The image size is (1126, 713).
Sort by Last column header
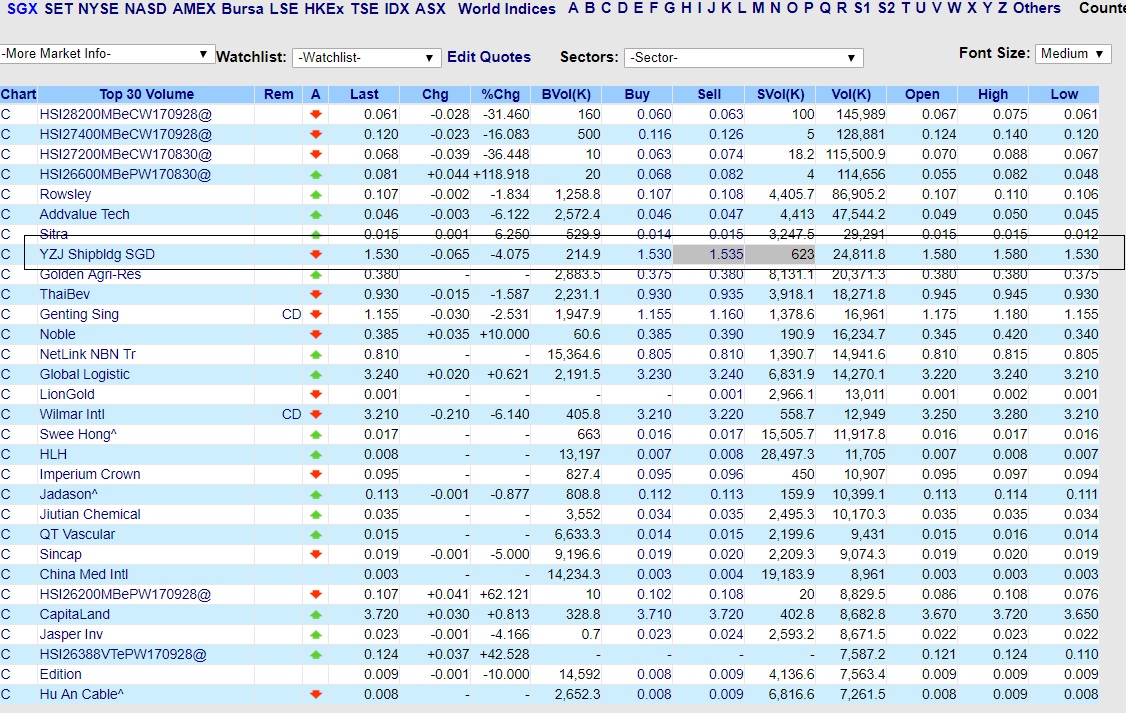click(x=364, y=94)
